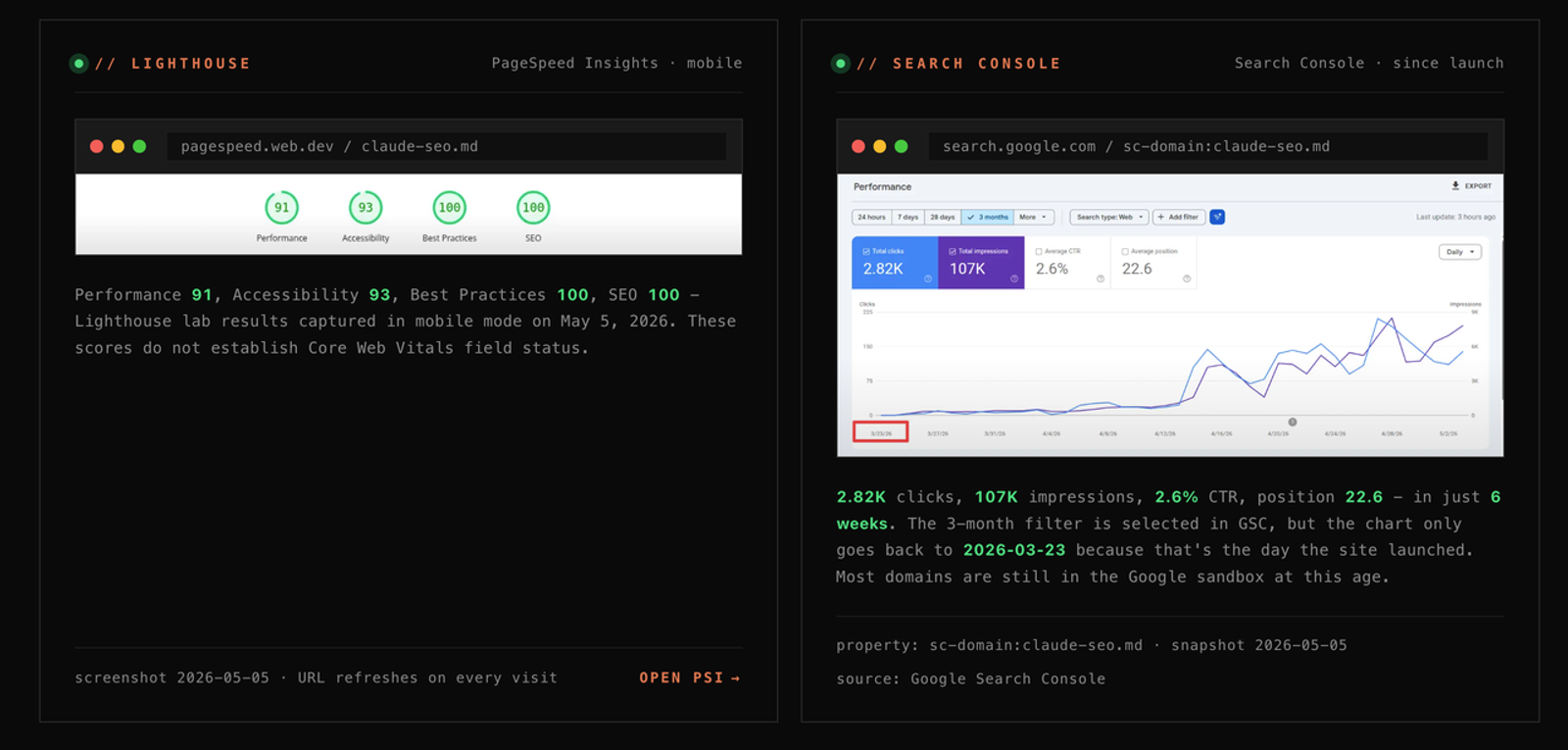Screen dimensions: 1568x750
Task: Click the search.google.com address bar
Action: (x=1208, y=146)
